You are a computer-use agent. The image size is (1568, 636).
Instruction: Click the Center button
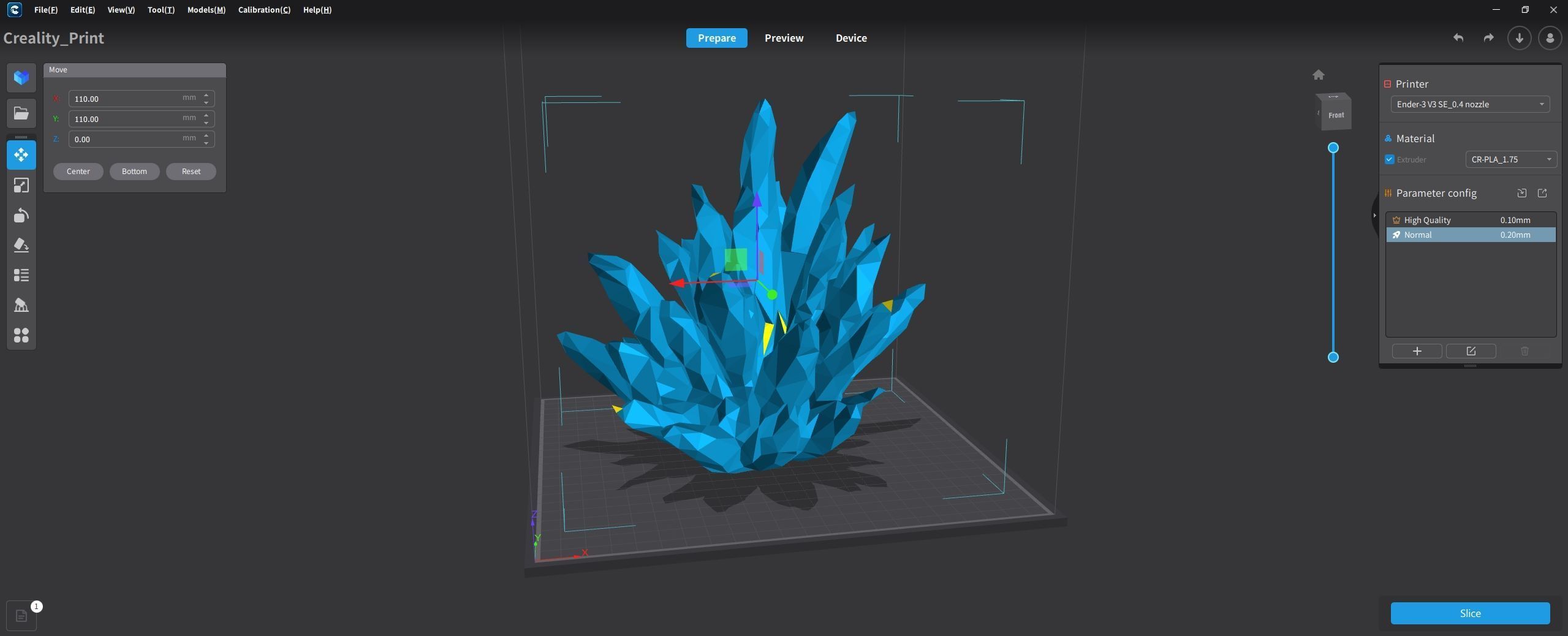(x=78, y=172)
